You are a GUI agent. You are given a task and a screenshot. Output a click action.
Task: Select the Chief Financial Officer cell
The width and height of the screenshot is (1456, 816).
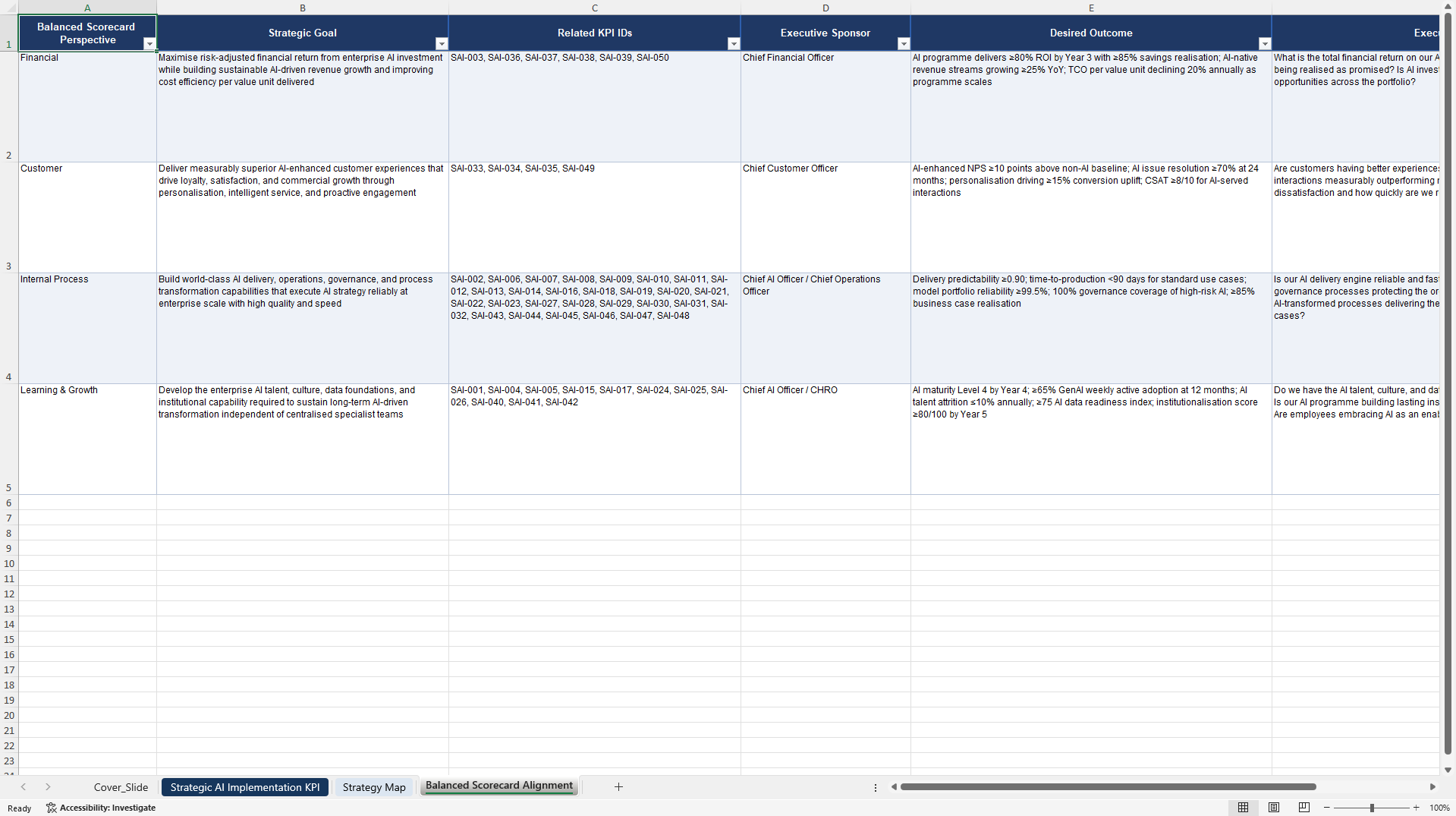click(x=825, y=106)
